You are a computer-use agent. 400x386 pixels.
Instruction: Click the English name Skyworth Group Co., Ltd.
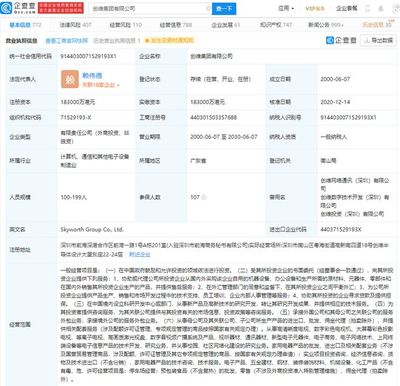[x=92, y=229]
